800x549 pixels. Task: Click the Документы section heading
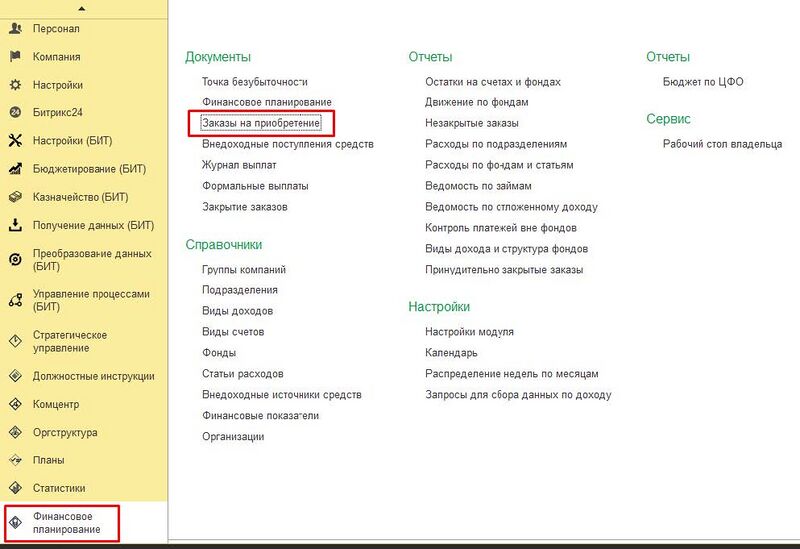tap(218, 57)
